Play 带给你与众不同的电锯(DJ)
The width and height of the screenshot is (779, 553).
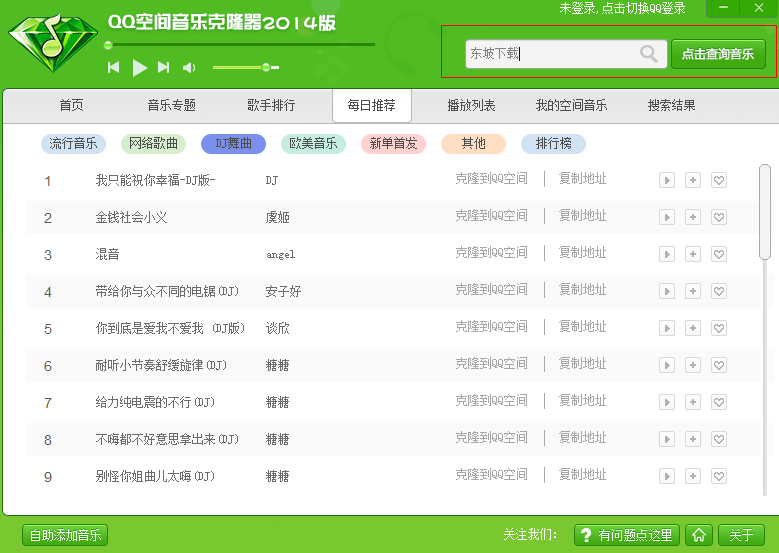coord(667,291)
